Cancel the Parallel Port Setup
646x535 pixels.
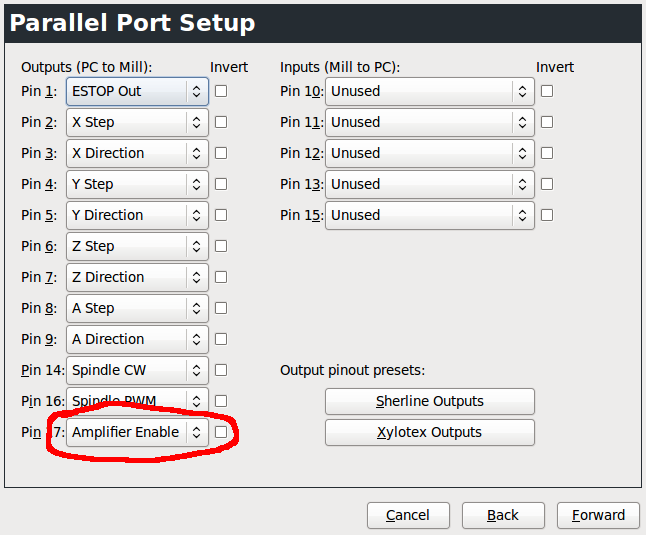click(408, 515)
